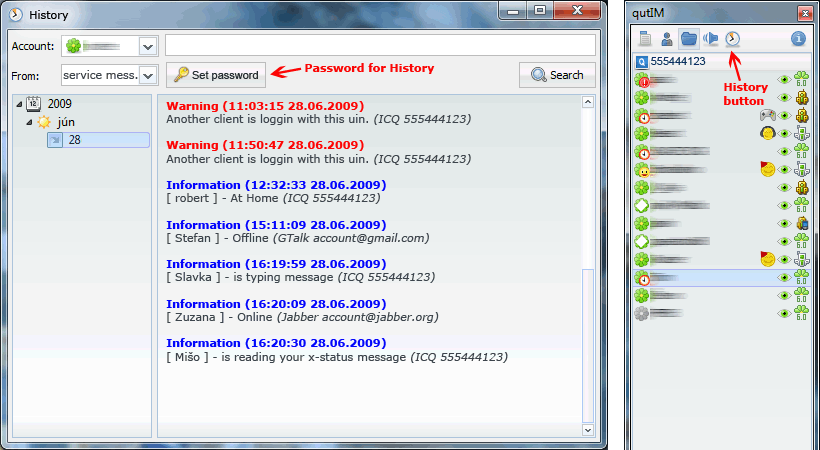Open the Account dropdown
Image resolution: width=820 pixels, height=450 pixels.
point(147,46)
